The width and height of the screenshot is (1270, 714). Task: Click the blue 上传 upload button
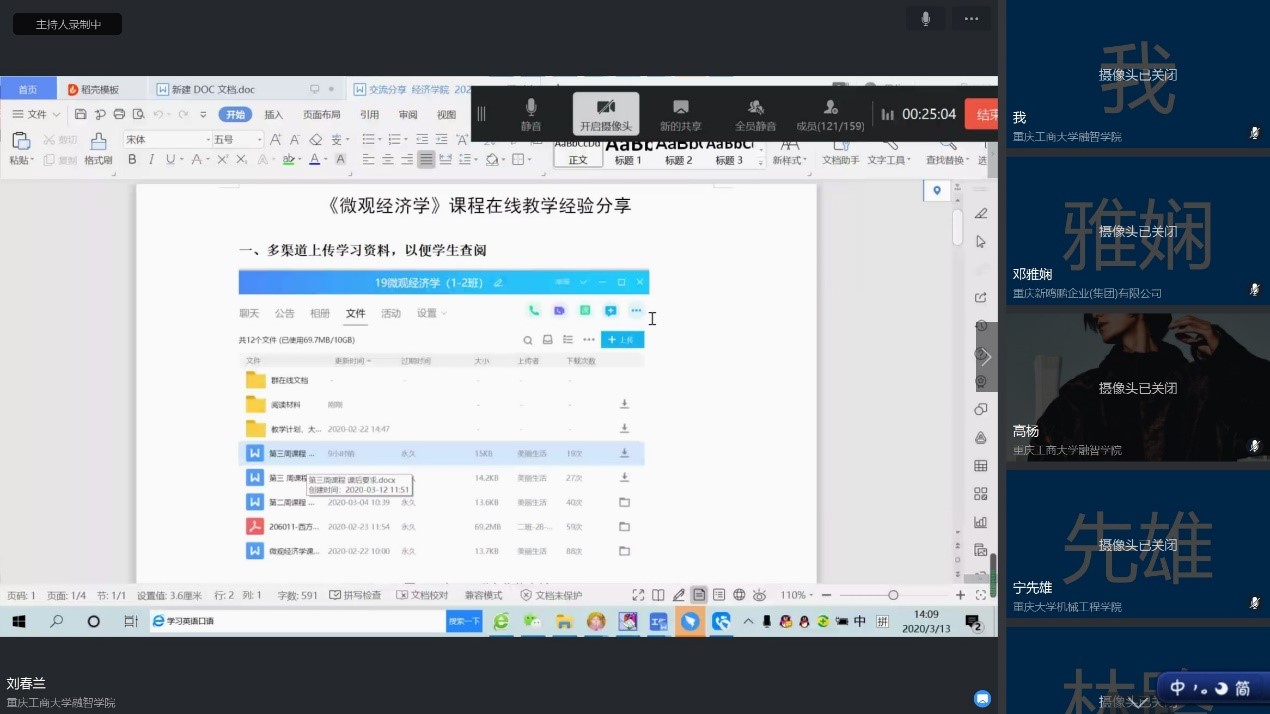622,340
